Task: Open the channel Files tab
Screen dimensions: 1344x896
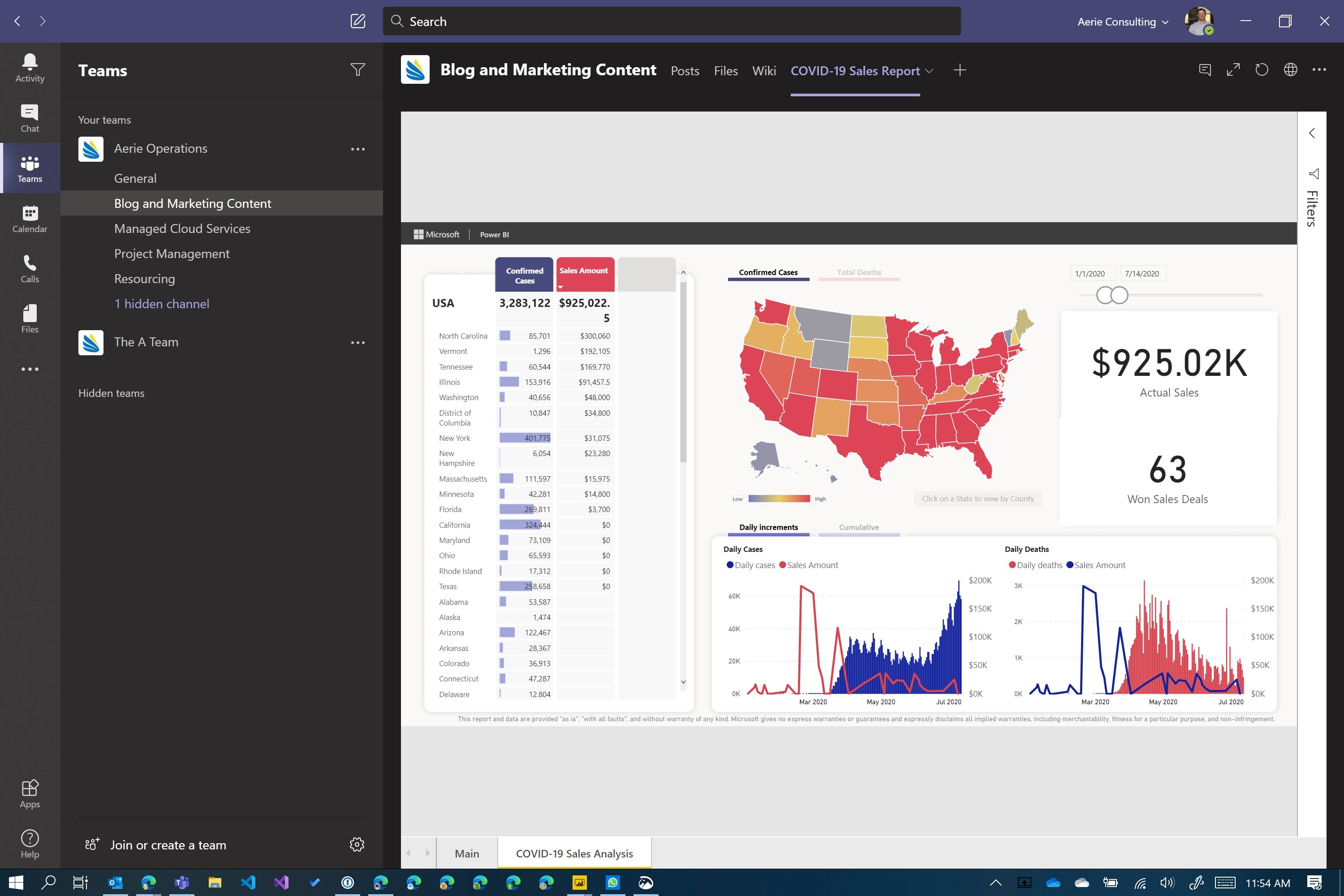Action: (726, 71)
